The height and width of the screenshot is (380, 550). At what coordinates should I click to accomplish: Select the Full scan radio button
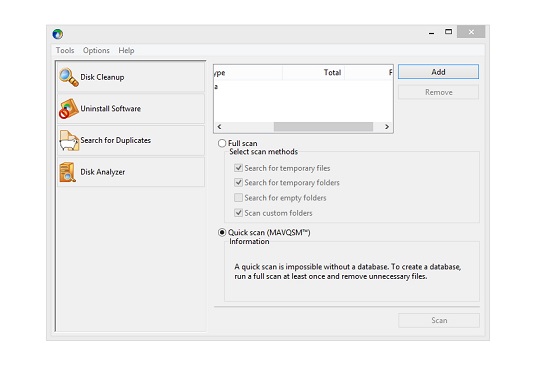[222, 143]
